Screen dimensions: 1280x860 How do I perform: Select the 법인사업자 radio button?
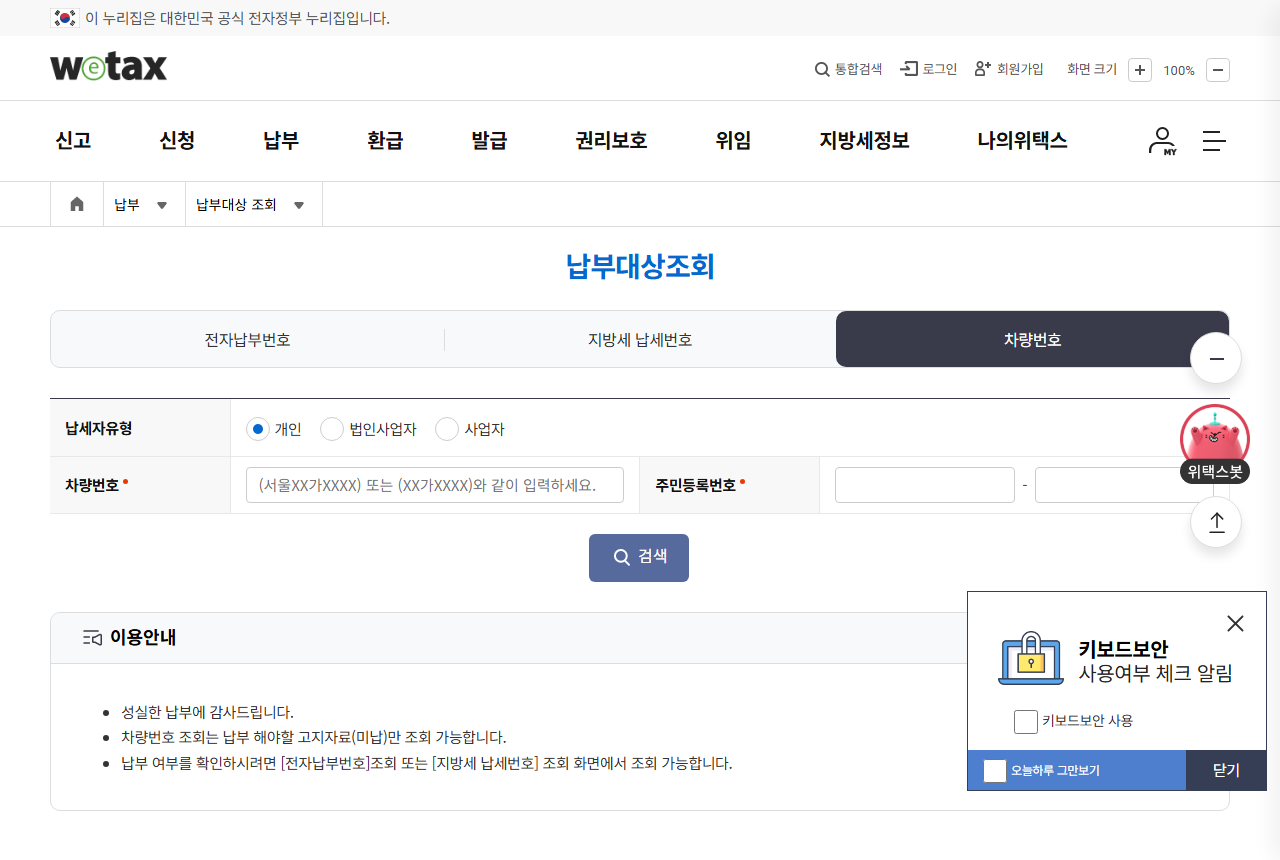coord(332,429)
